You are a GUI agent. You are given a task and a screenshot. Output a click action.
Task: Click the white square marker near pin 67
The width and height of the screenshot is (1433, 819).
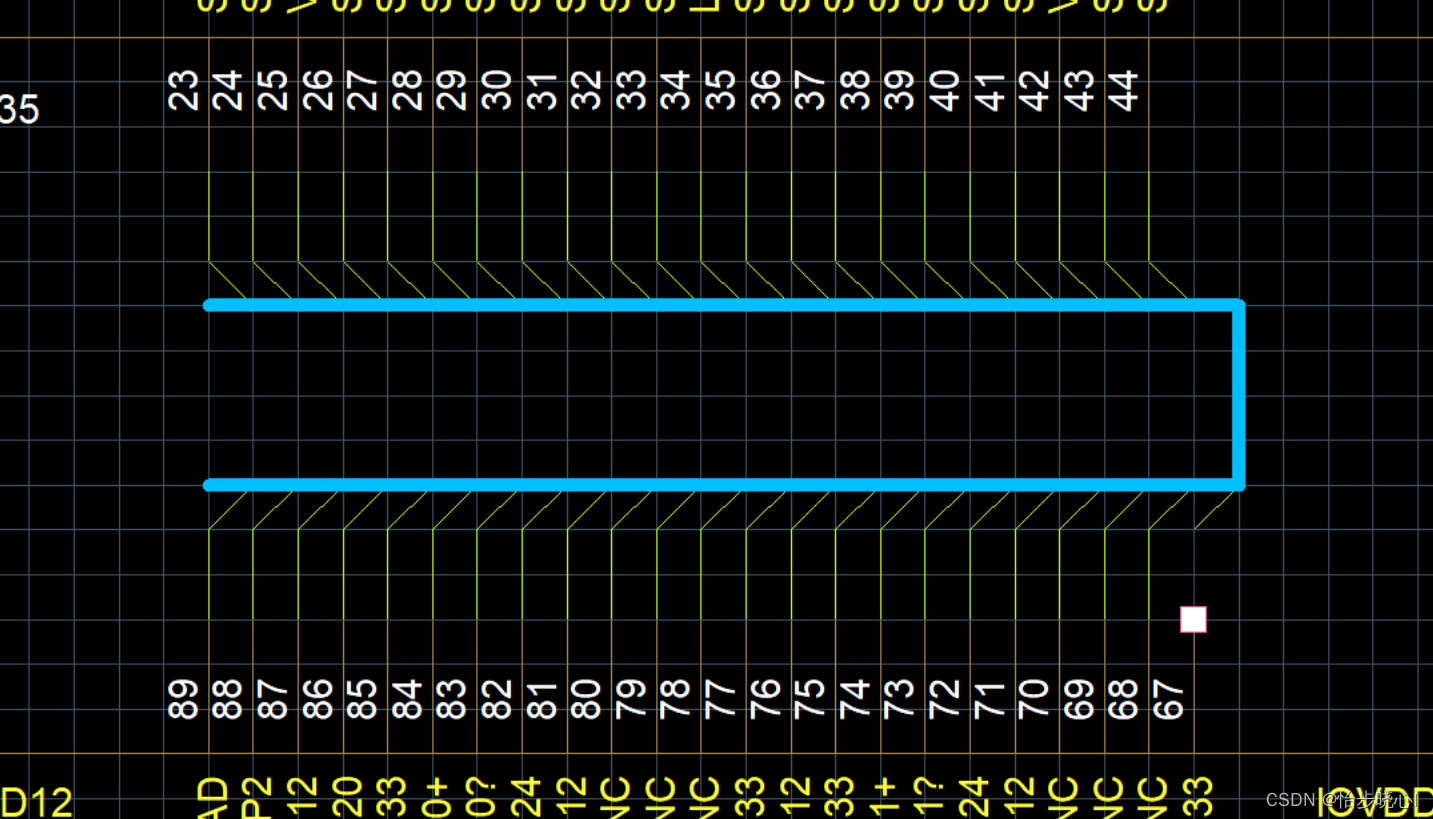click(1193, 620)
